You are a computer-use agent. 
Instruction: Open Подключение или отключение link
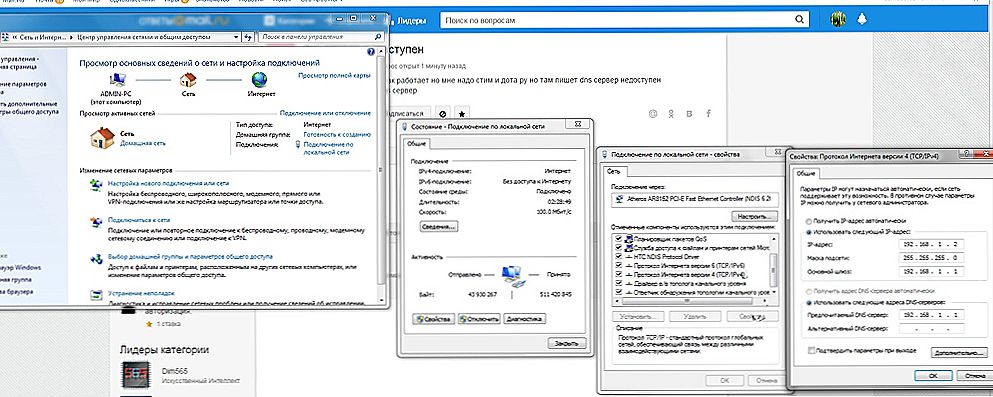326,113
